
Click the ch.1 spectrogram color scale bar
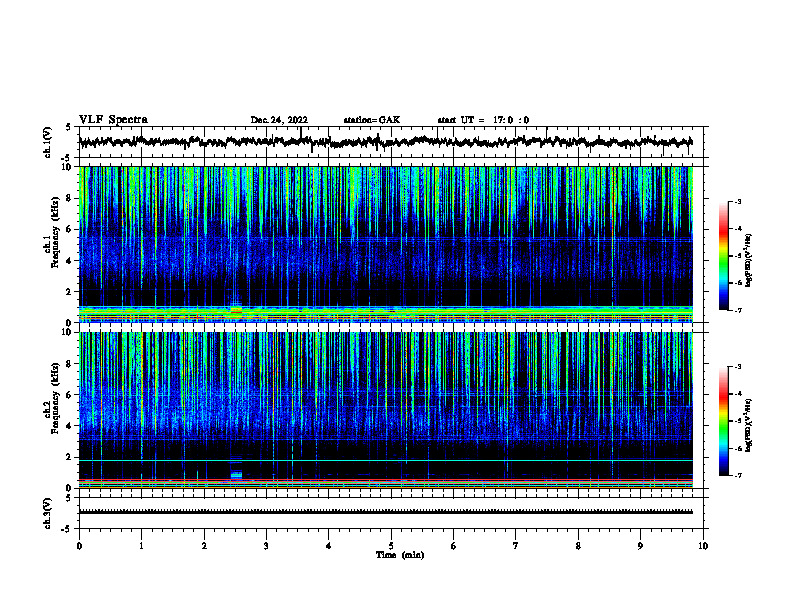pos(723,256)
